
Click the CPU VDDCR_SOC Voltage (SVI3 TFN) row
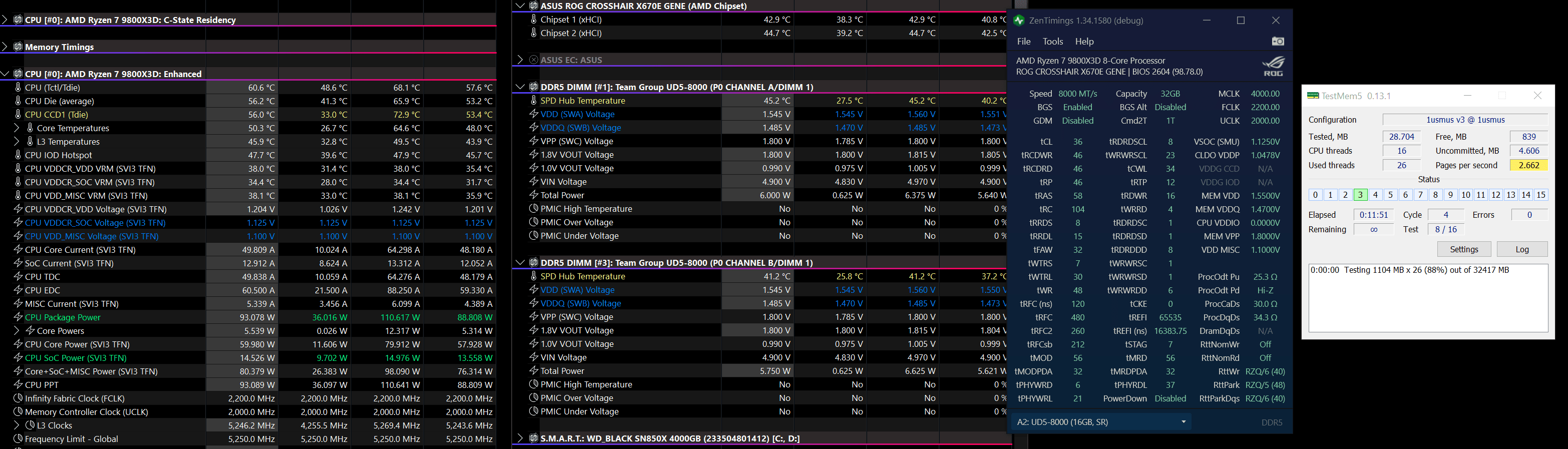point(248,223)
